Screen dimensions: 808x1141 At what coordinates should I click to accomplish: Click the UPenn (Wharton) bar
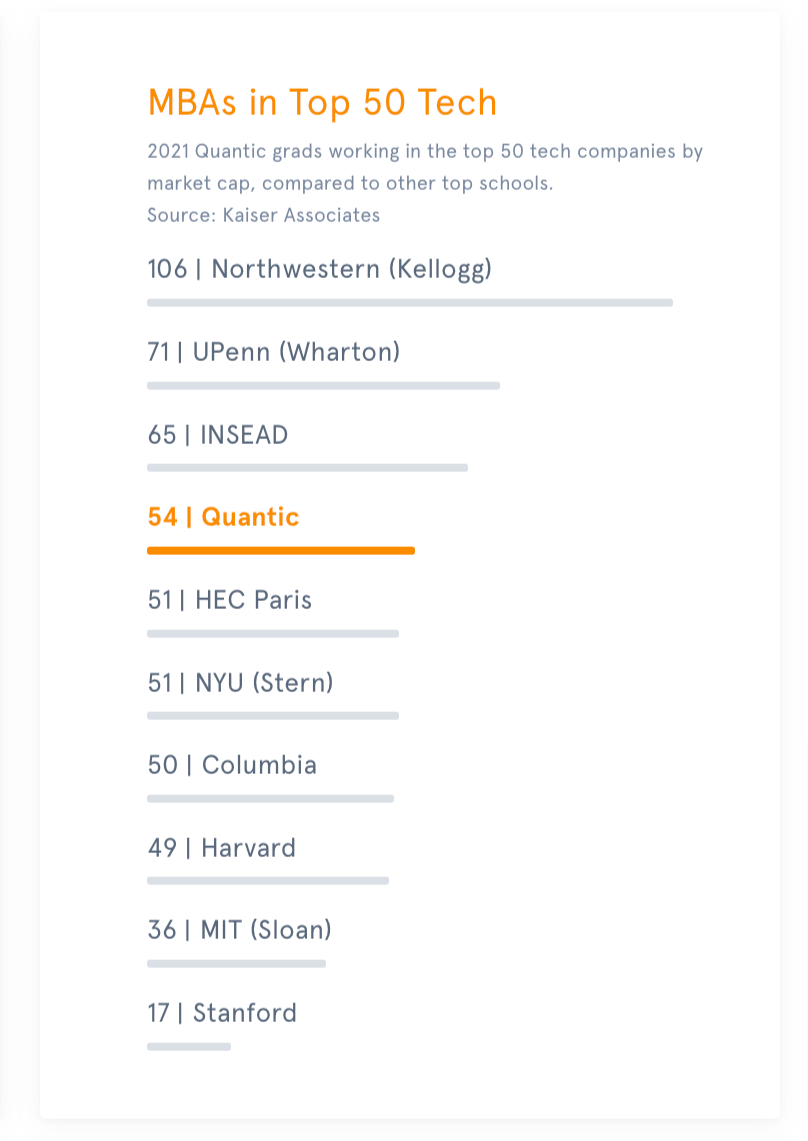click(323, 386)
